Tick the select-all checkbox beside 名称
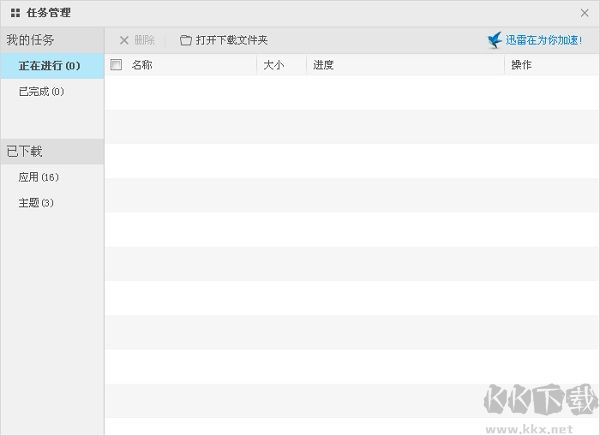Viewport: 600px width, 436px height. [116, 64]
